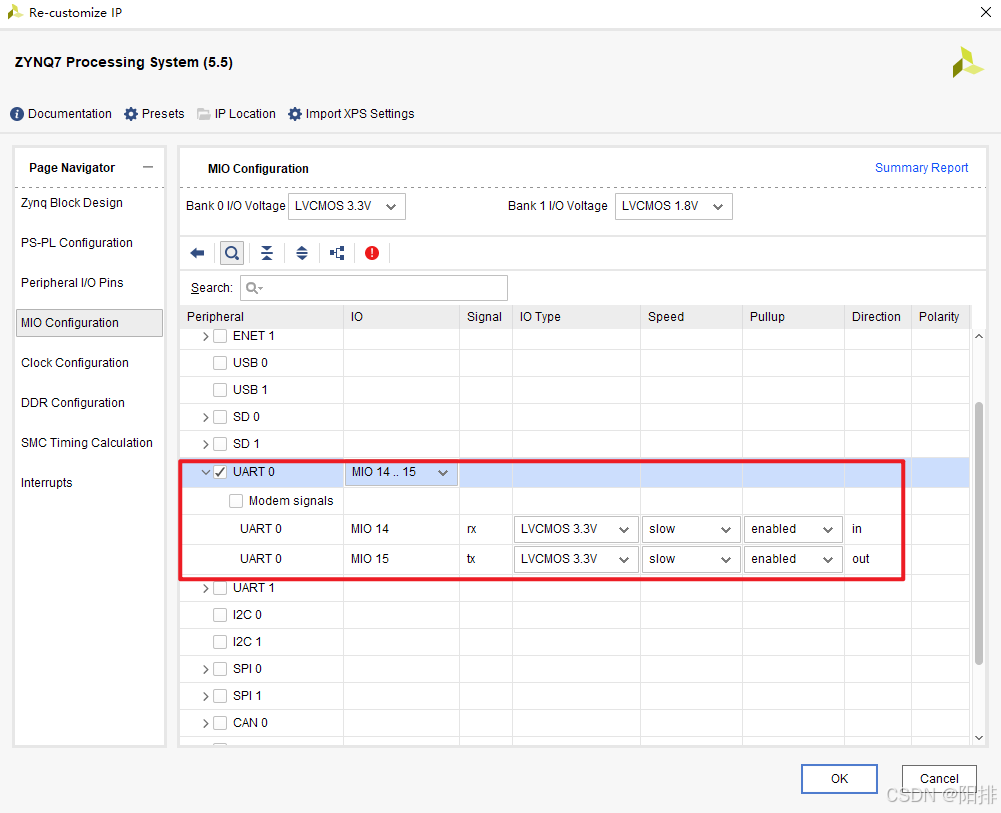Image resolution: width=1001 pixels, height=813 pixels.
Task: Open Bank 1 I/O Voltage dropdown
Action: click(674, 206)
